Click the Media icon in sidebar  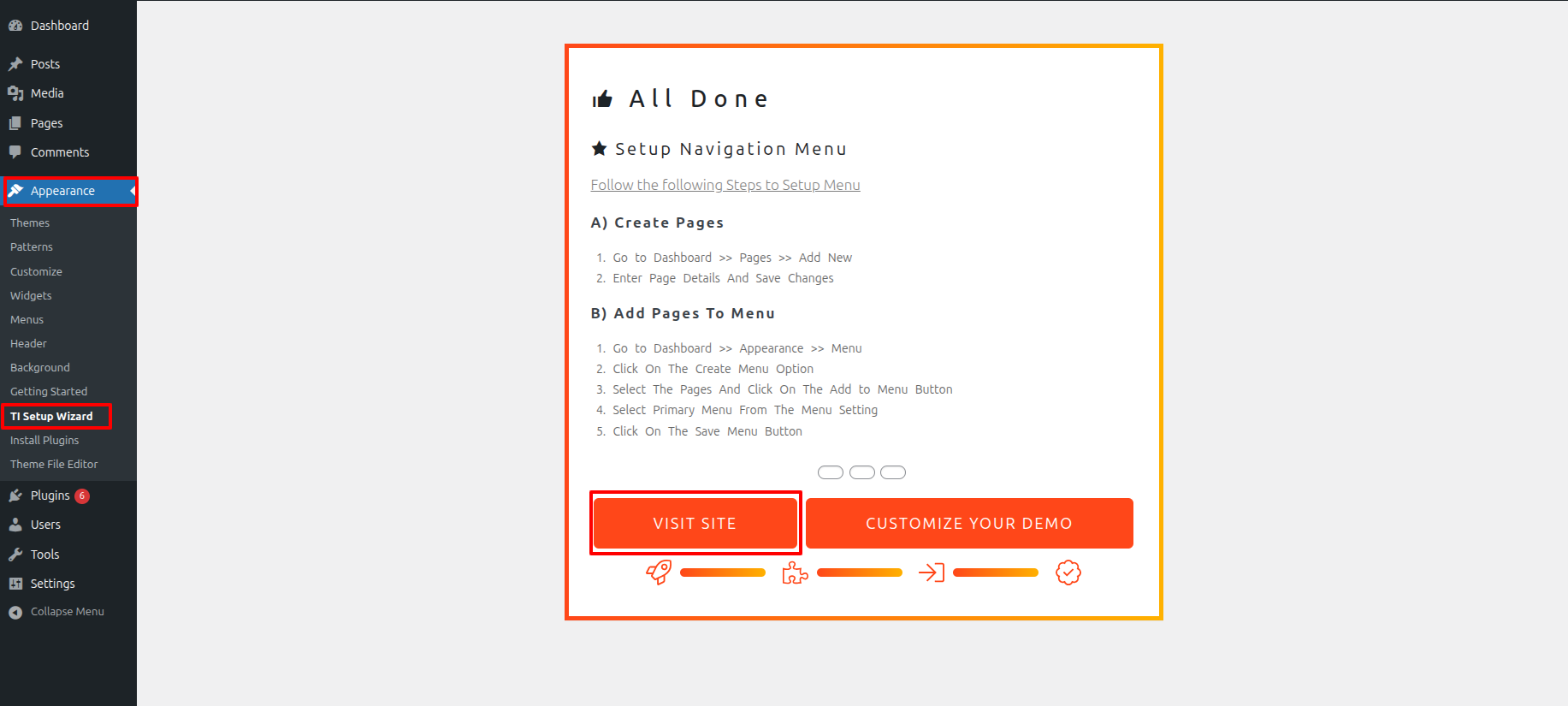[15, 93]
